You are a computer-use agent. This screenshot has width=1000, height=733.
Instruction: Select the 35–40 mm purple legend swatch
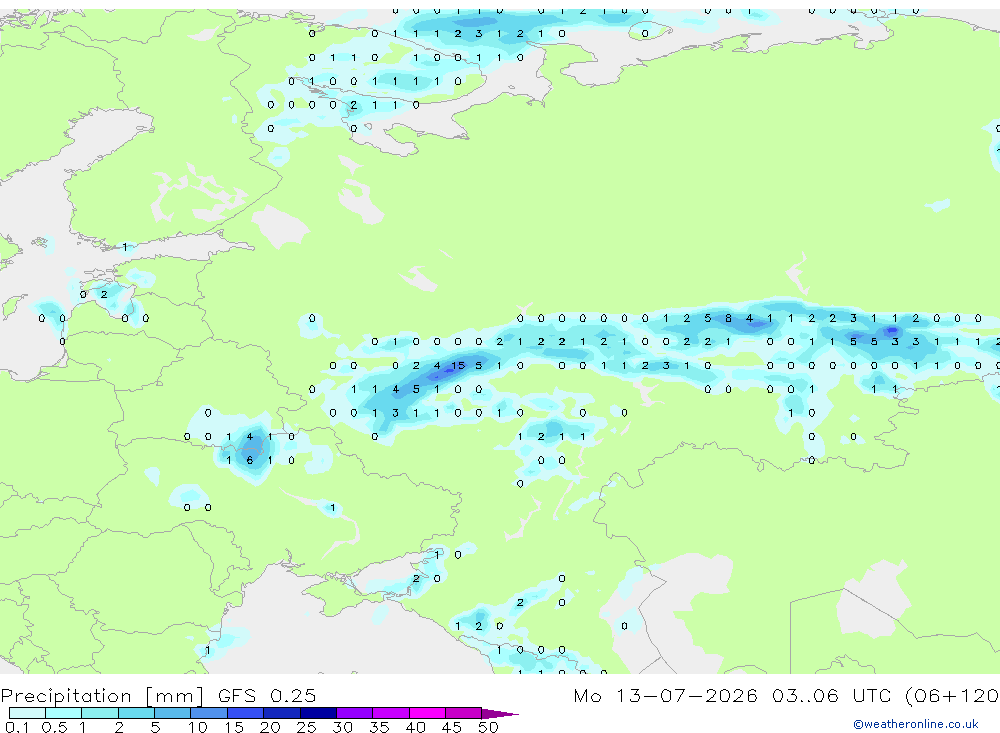(390, 713)
